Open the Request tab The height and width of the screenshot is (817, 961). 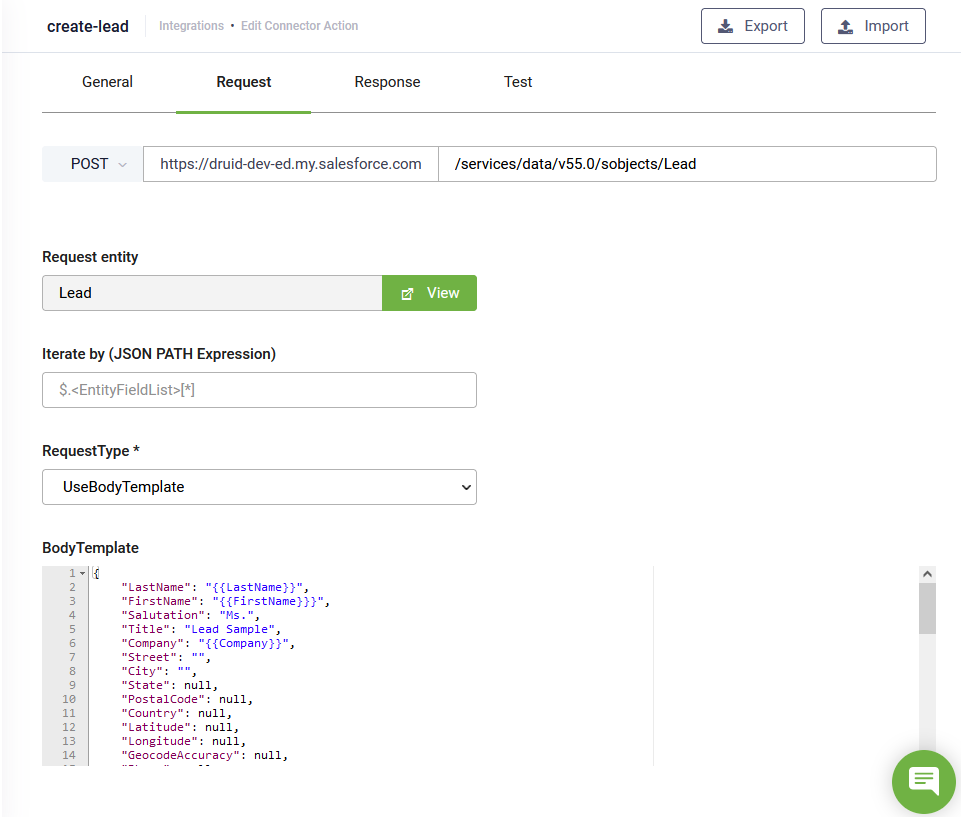(243, 82)
